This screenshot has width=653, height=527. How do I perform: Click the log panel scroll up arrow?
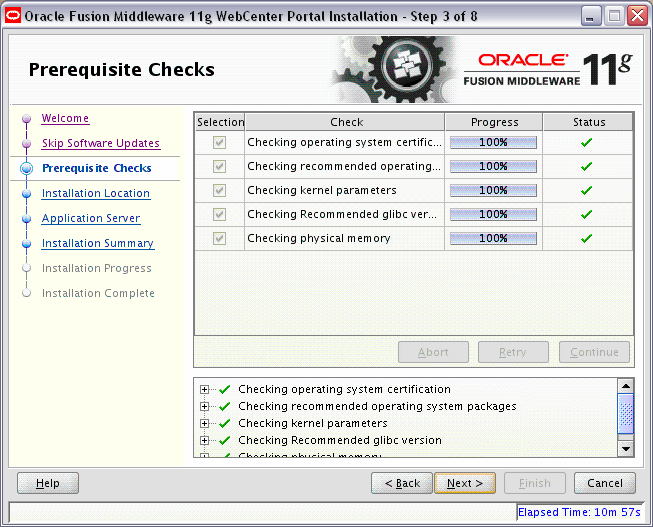click(x=626, y=386)
